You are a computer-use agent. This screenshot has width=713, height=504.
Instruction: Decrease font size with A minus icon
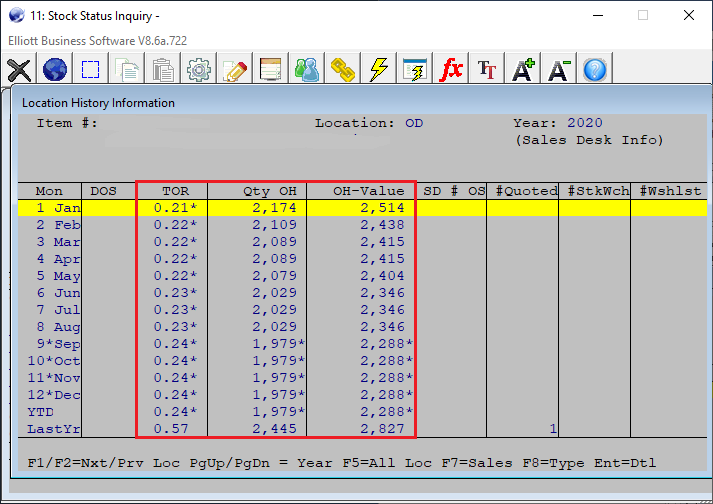tap(559, 70)
